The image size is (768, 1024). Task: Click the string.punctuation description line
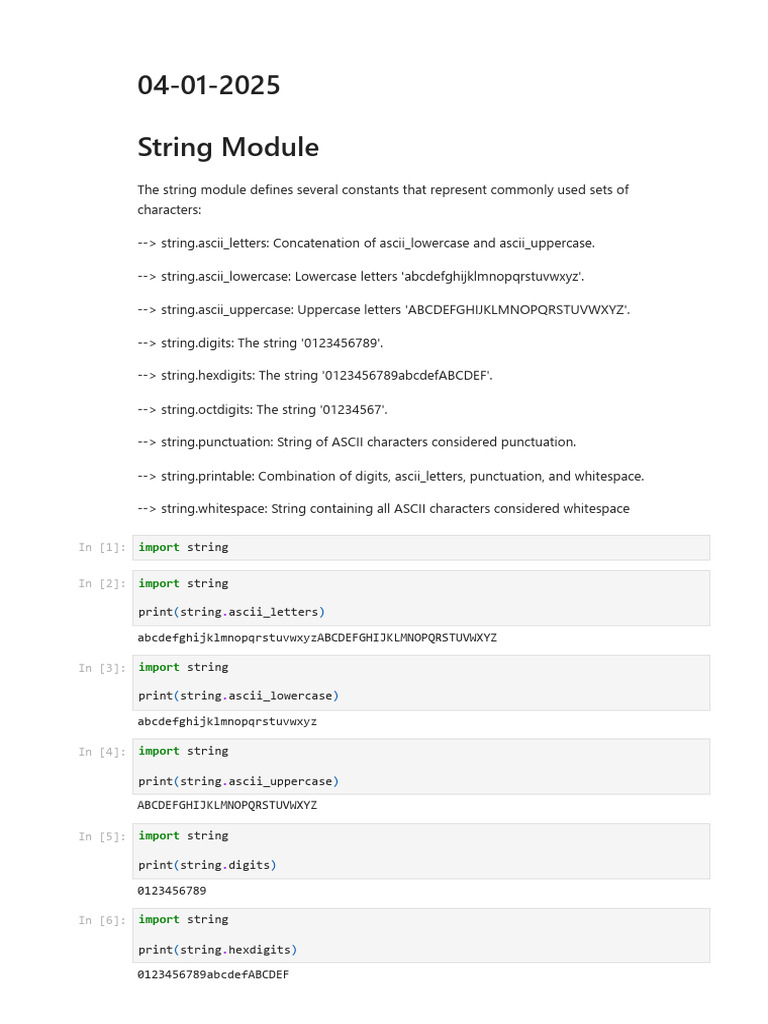[357, 442]
